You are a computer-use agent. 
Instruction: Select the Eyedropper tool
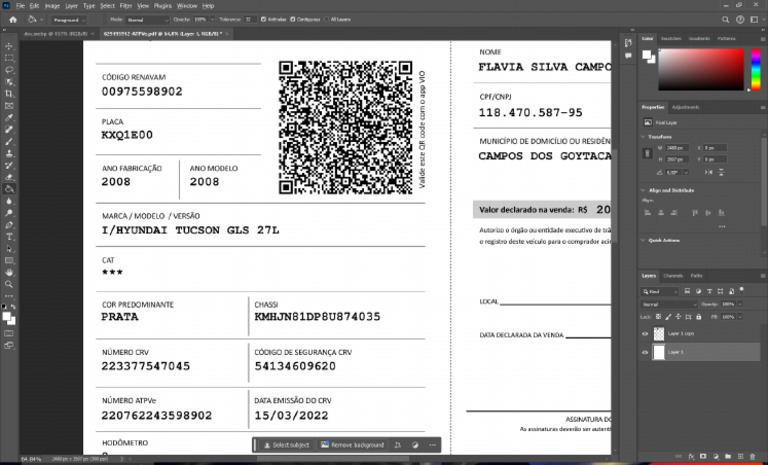9,118
